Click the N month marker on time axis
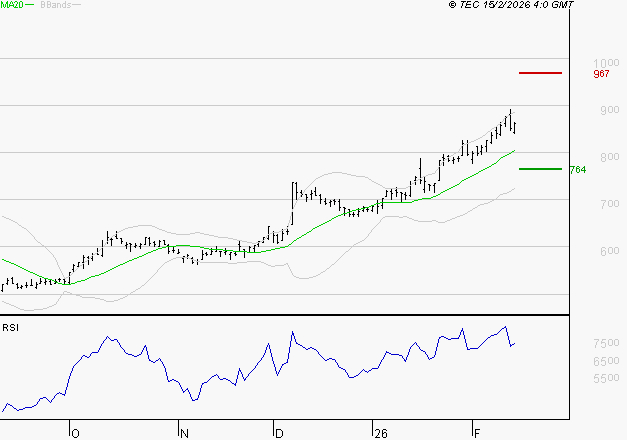The width and height of the screenshot is (627, 440). click(184, 434)
